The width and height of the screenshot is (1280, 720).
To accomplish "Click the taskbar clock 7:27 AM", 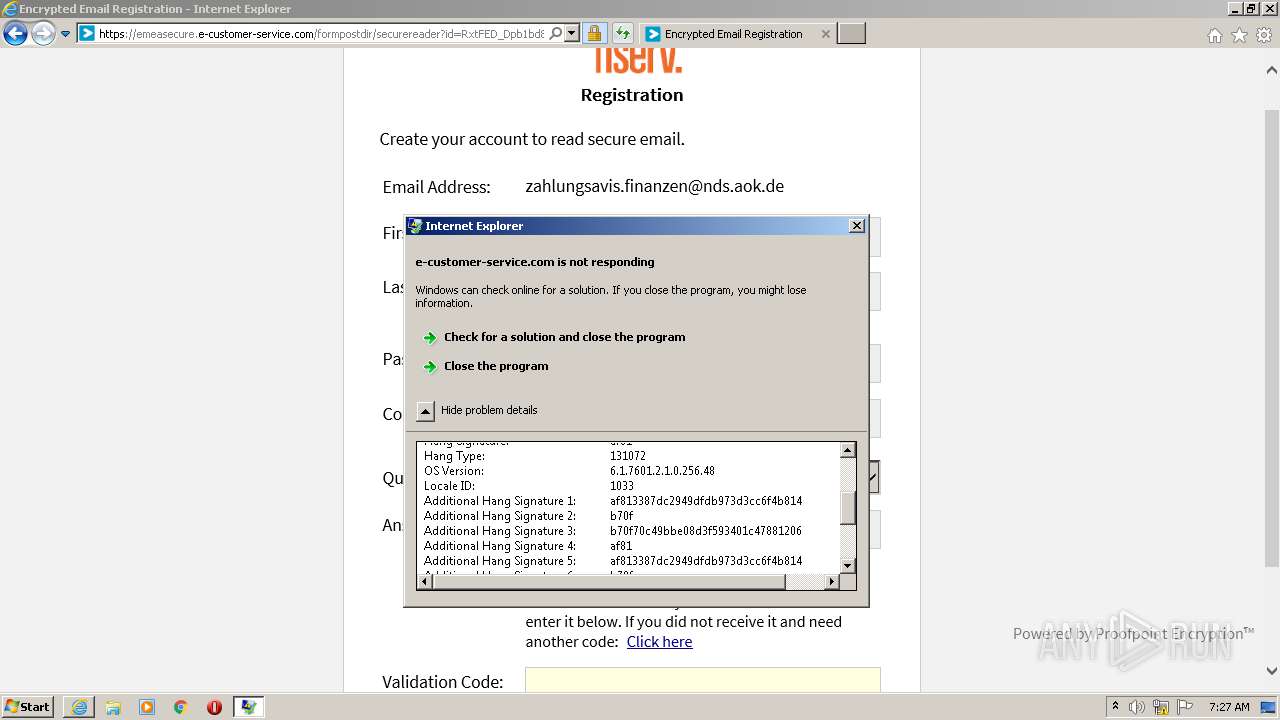I will click(1229, 707).
